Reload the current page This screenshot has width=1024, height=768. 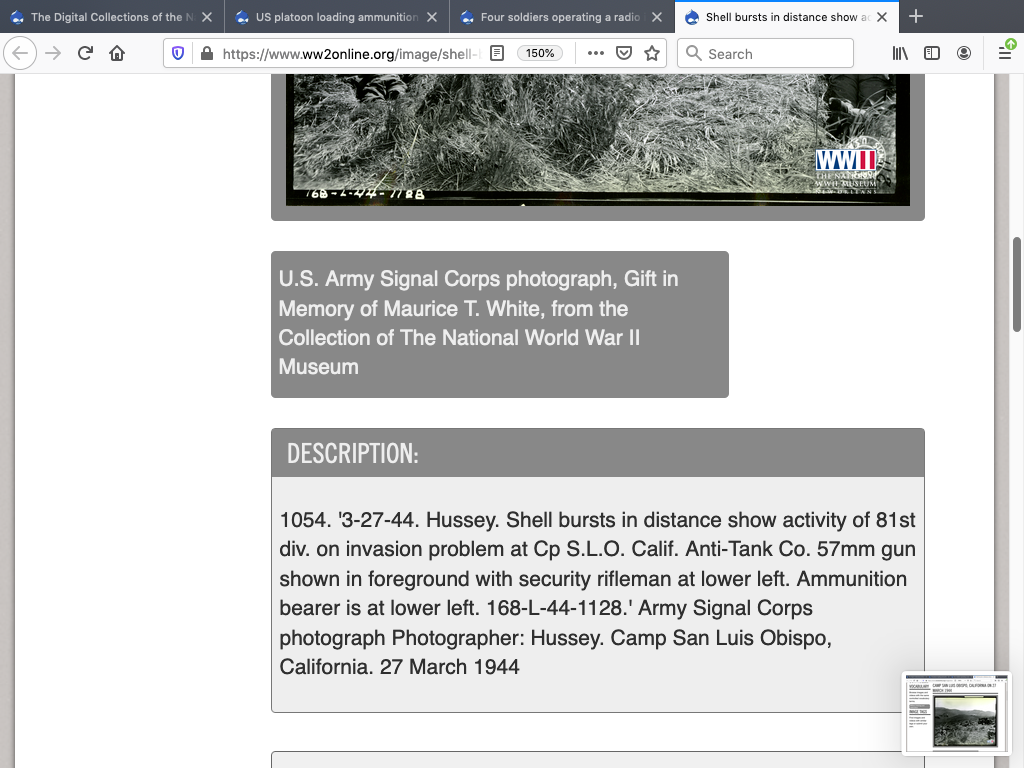(85, 54)
